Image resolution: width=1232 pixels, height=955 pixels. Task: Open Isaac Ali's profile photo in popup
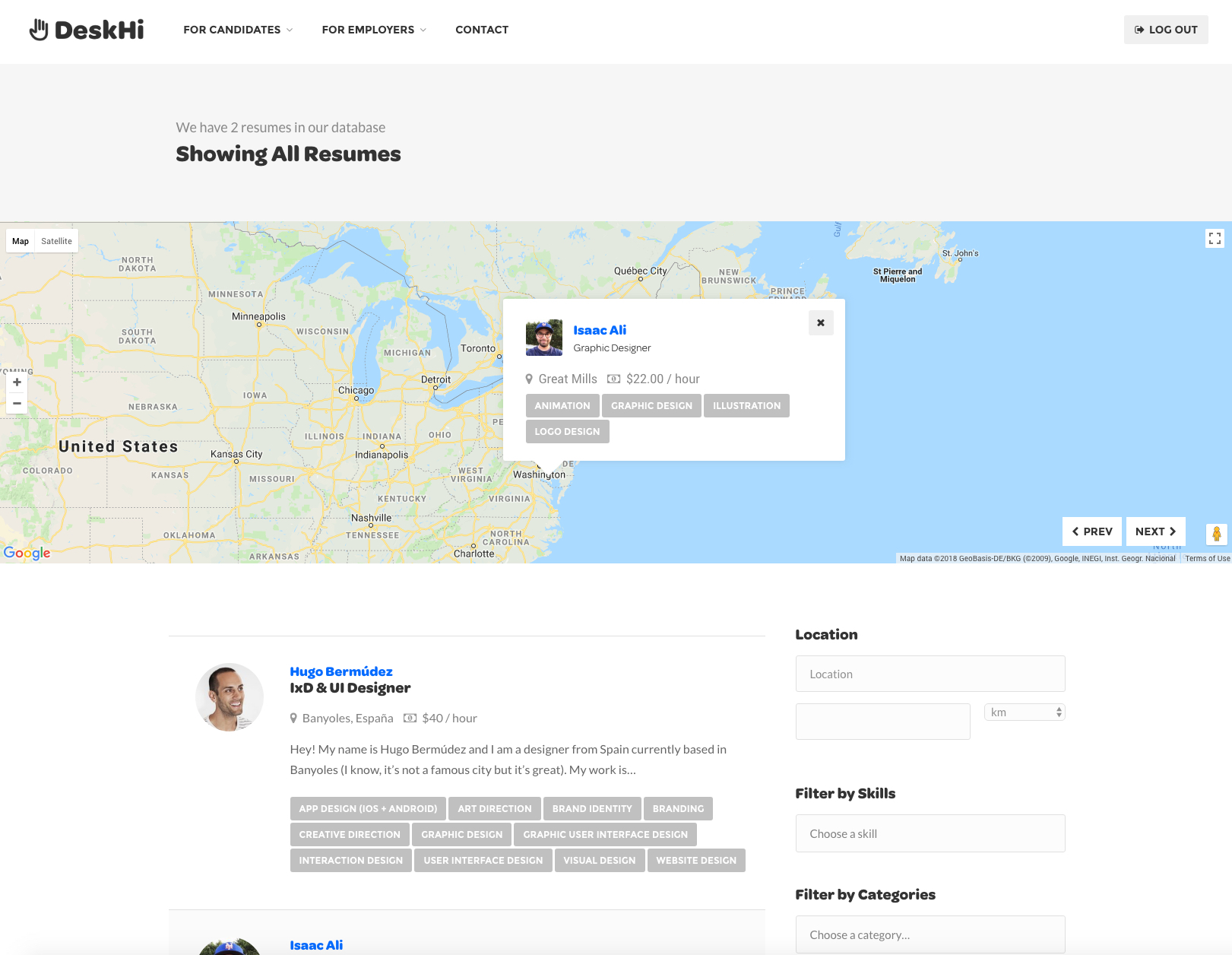[544, 338]
